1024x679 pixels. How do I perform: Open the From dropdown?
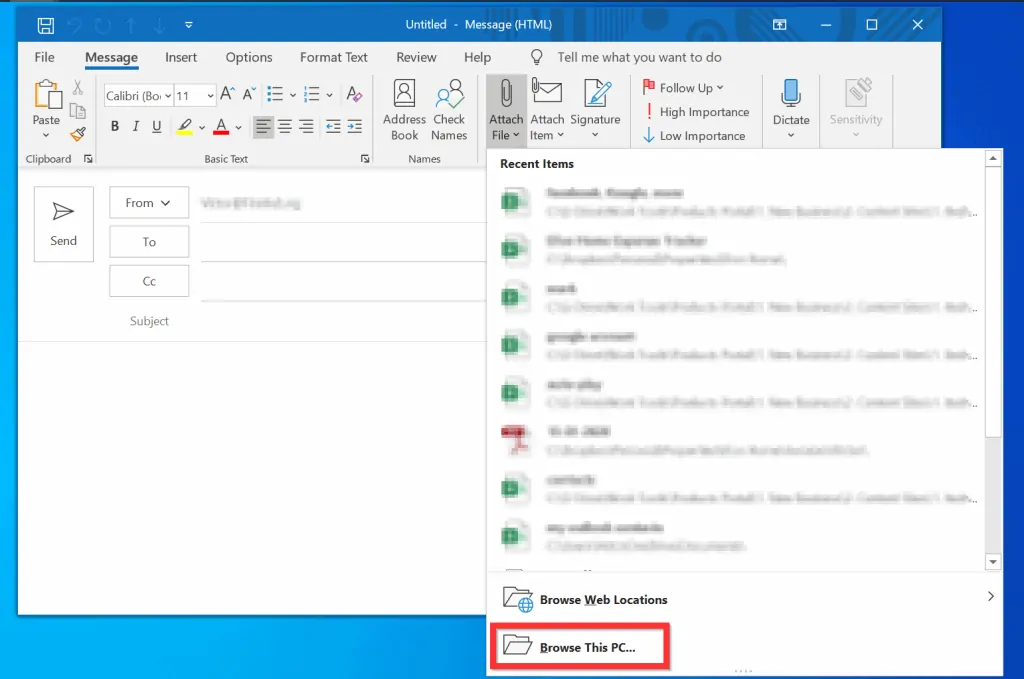(x=148, y=202)
